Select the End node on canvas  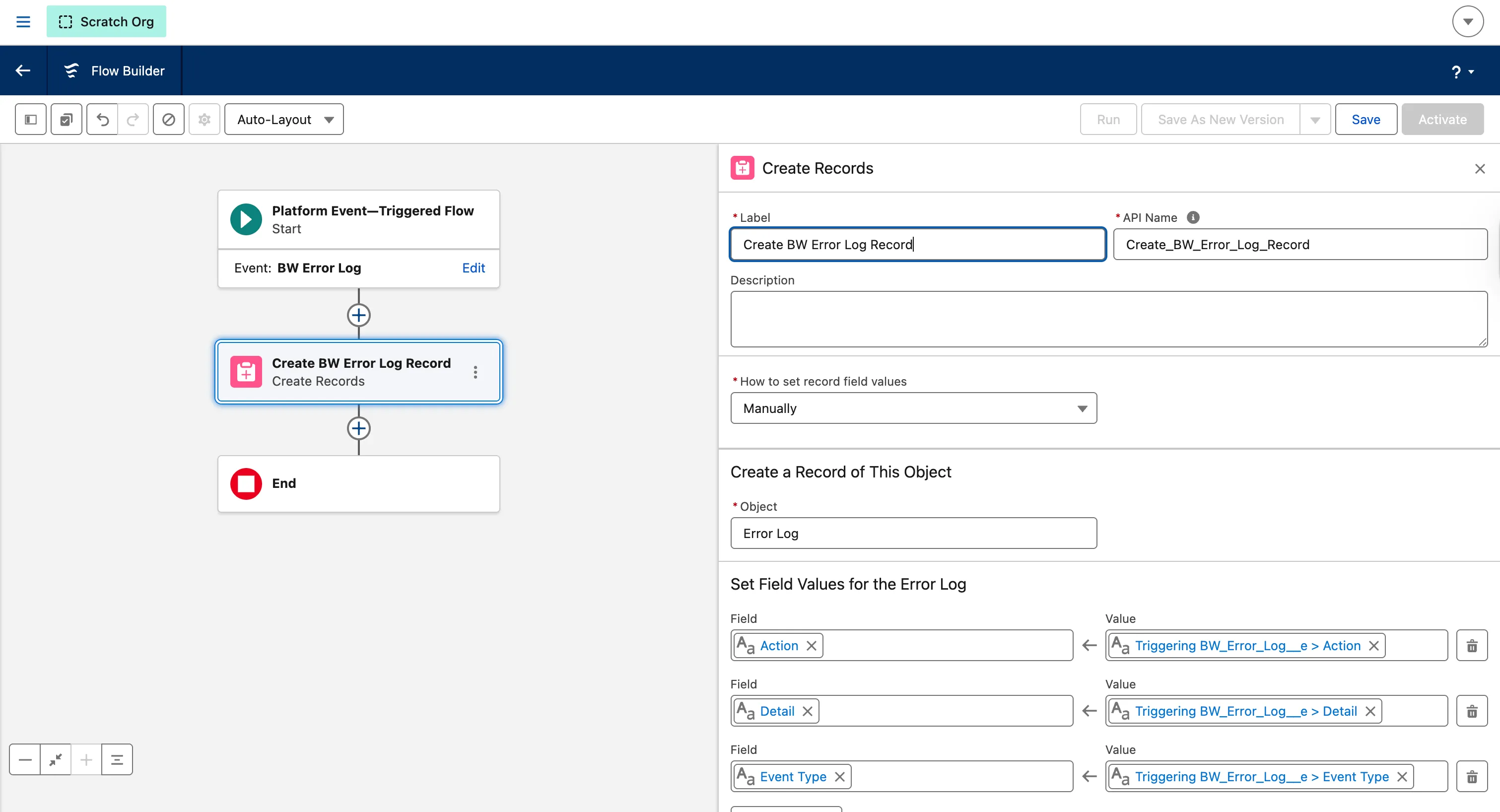[359, 484]
